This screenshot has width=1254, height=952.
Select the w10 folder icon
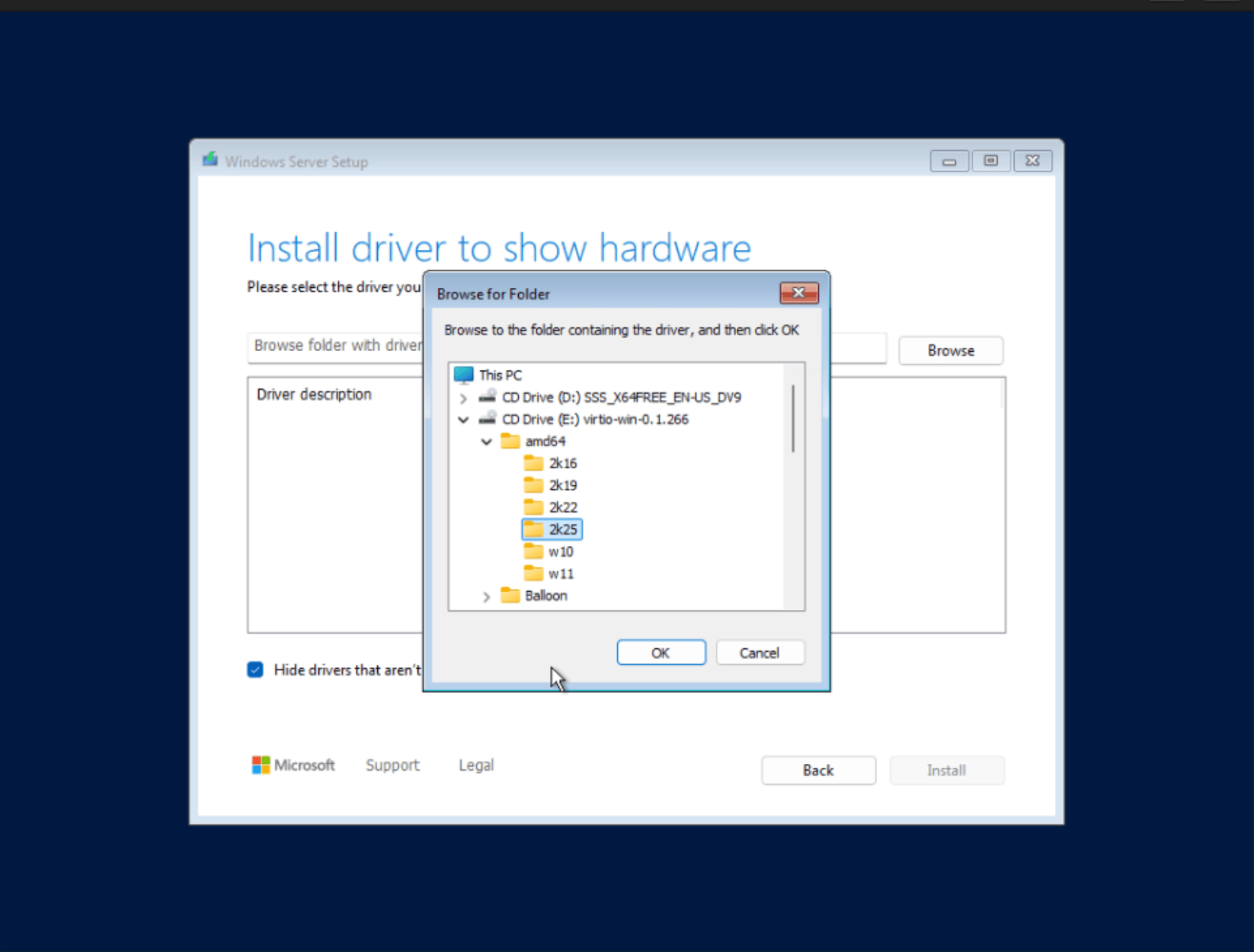coord(534,551)
